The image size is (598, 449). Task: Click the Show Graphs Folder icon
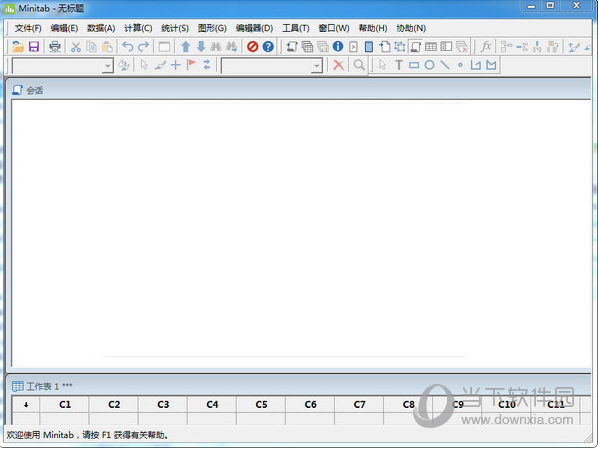tap(323, 47)
